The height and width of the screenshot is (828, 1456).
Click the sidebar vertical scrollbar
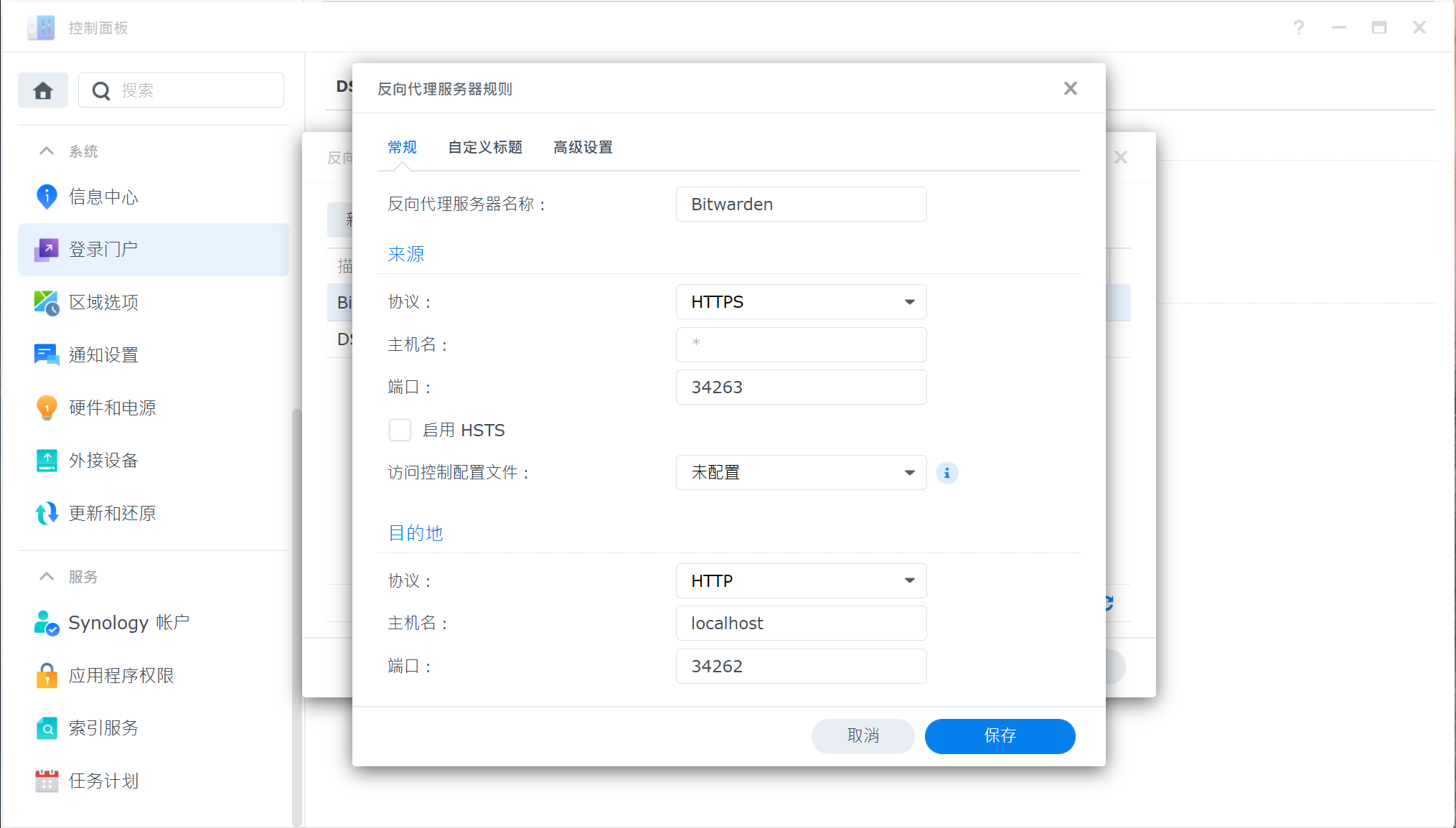pyautogui.click(x=296, y=617)
